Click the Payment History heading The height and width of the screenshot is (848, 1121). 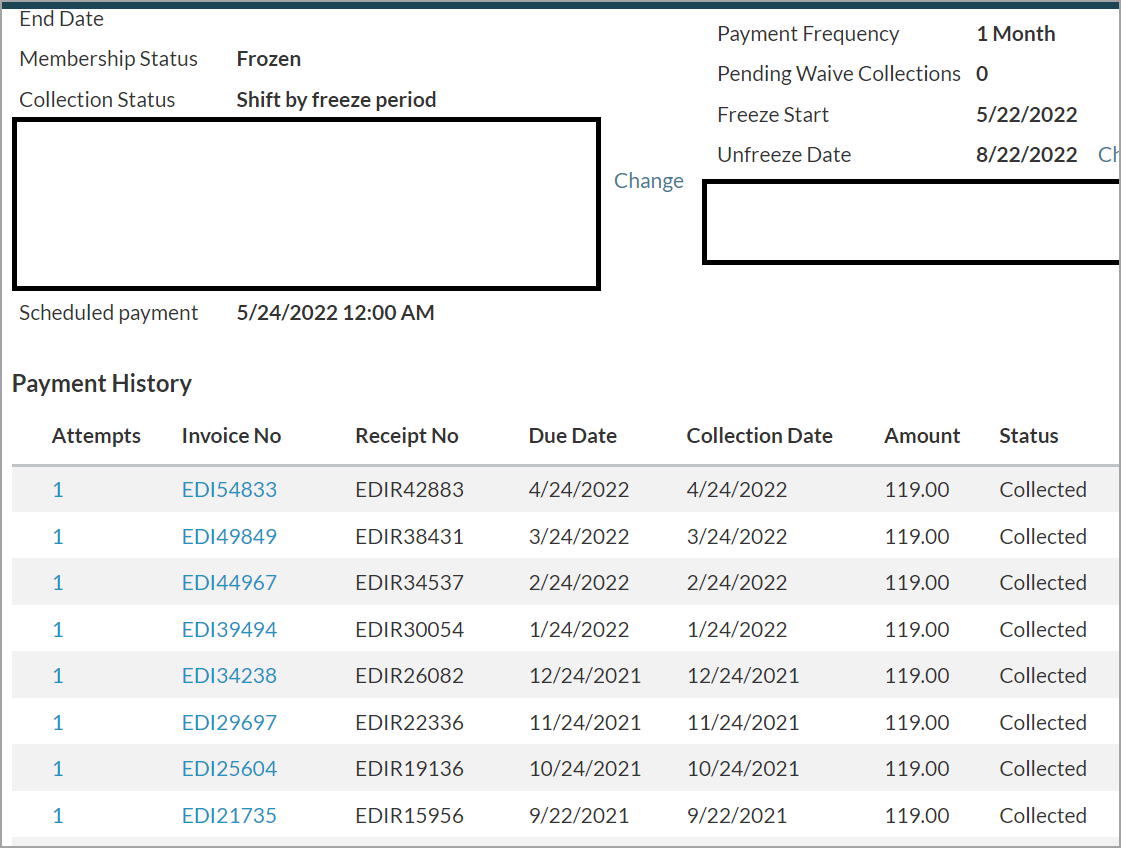102,384
